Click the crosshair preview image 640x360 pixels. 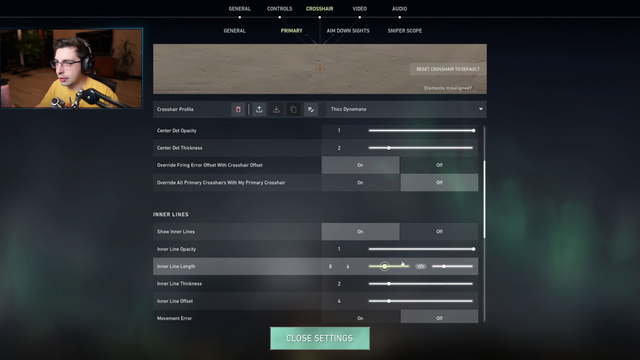(x=320, y=69)
